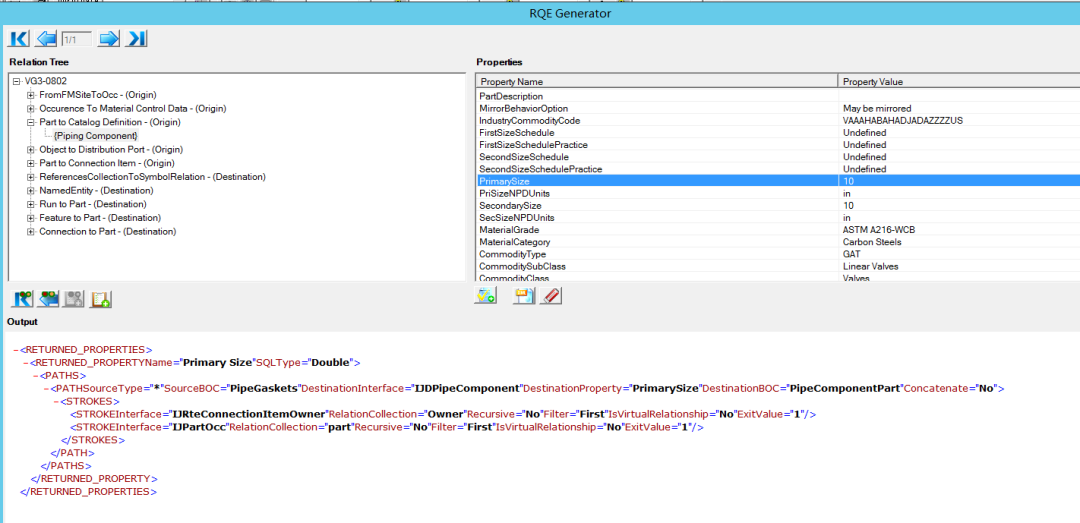Select the {Piping Component} tree item
Viewport: 1080px width, 523px height.
[x=96, y=136]
